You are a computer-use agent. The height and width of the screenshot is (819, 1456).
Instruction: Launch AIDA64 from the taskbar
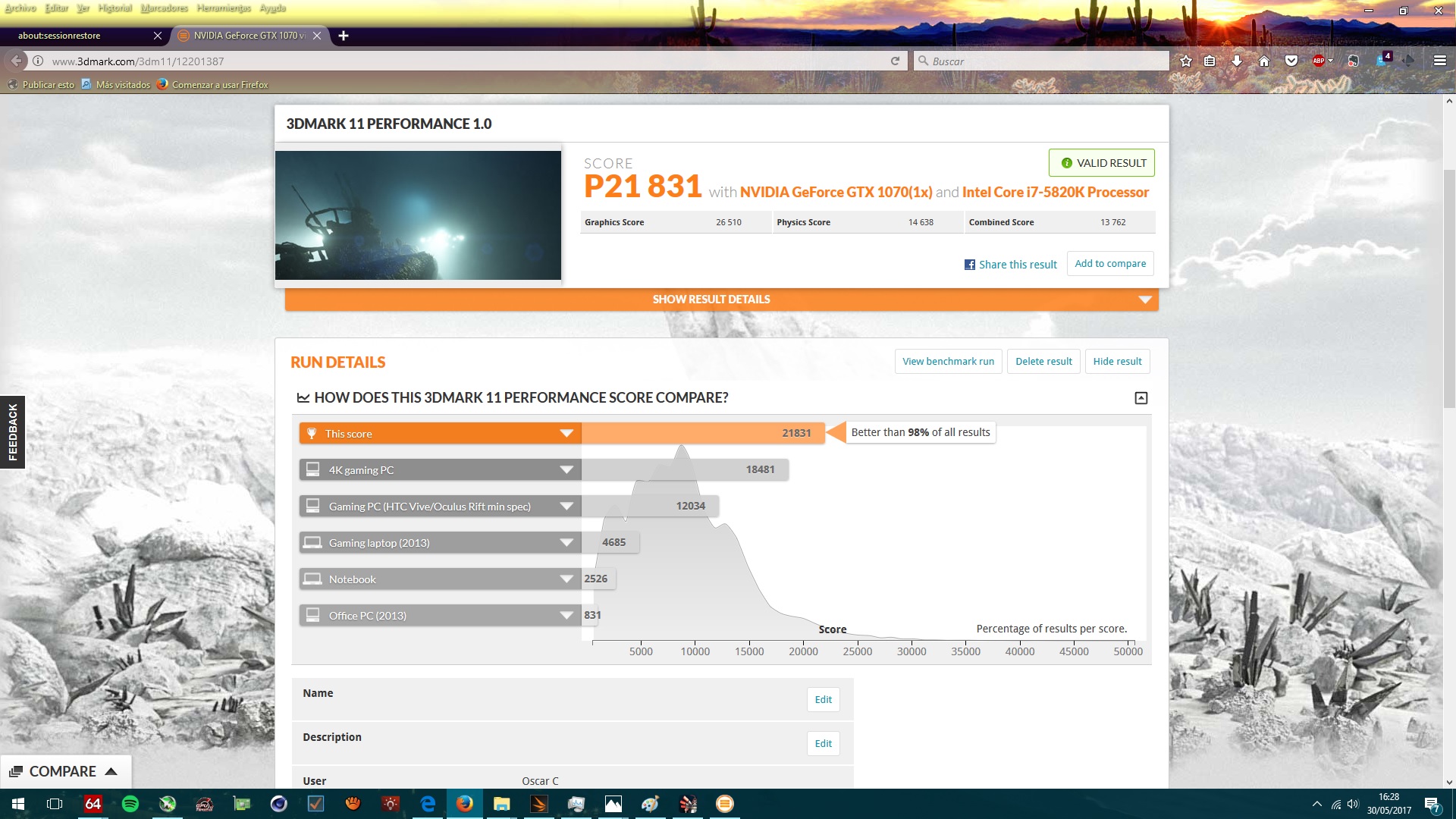click(x=93, y=804)
